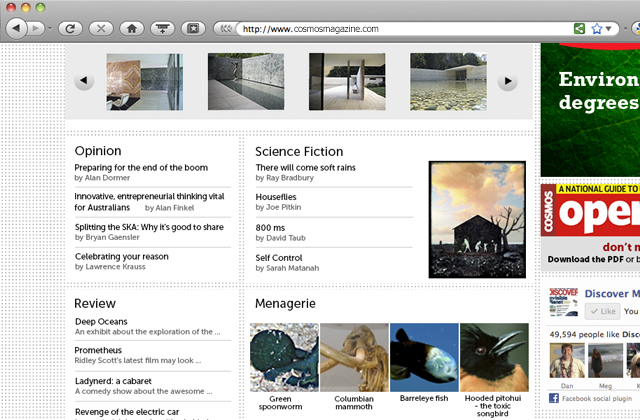Open 'Self Control' by Sarah Matanah

coord(279,258)
